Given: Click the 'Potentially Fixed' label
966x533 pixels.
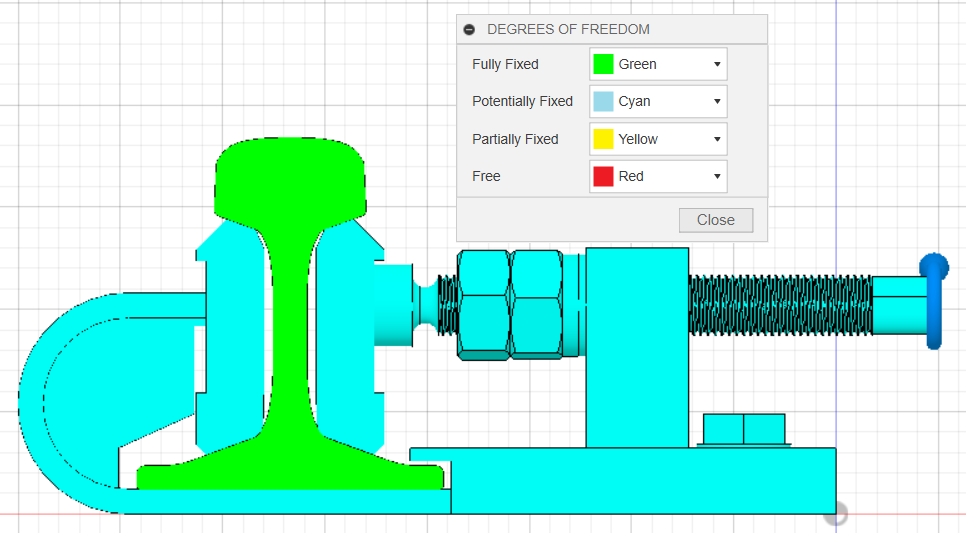Looking at the screenshot, I should pyautogui.click(x=522, y=102).
